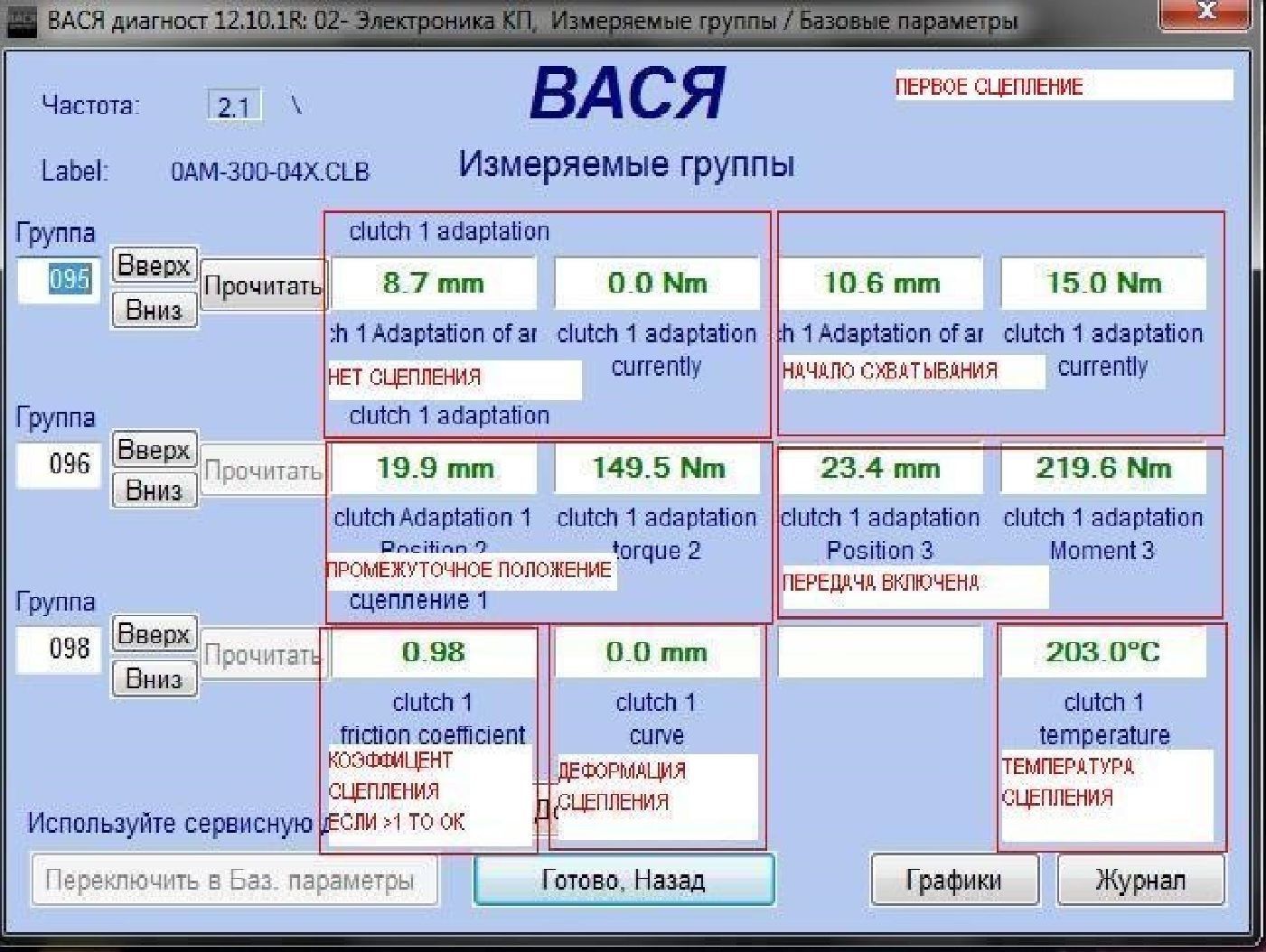Screen dimensions: 1266x952
Task: Select the 15.0 Nm value cell
Action: (1103, 284)
